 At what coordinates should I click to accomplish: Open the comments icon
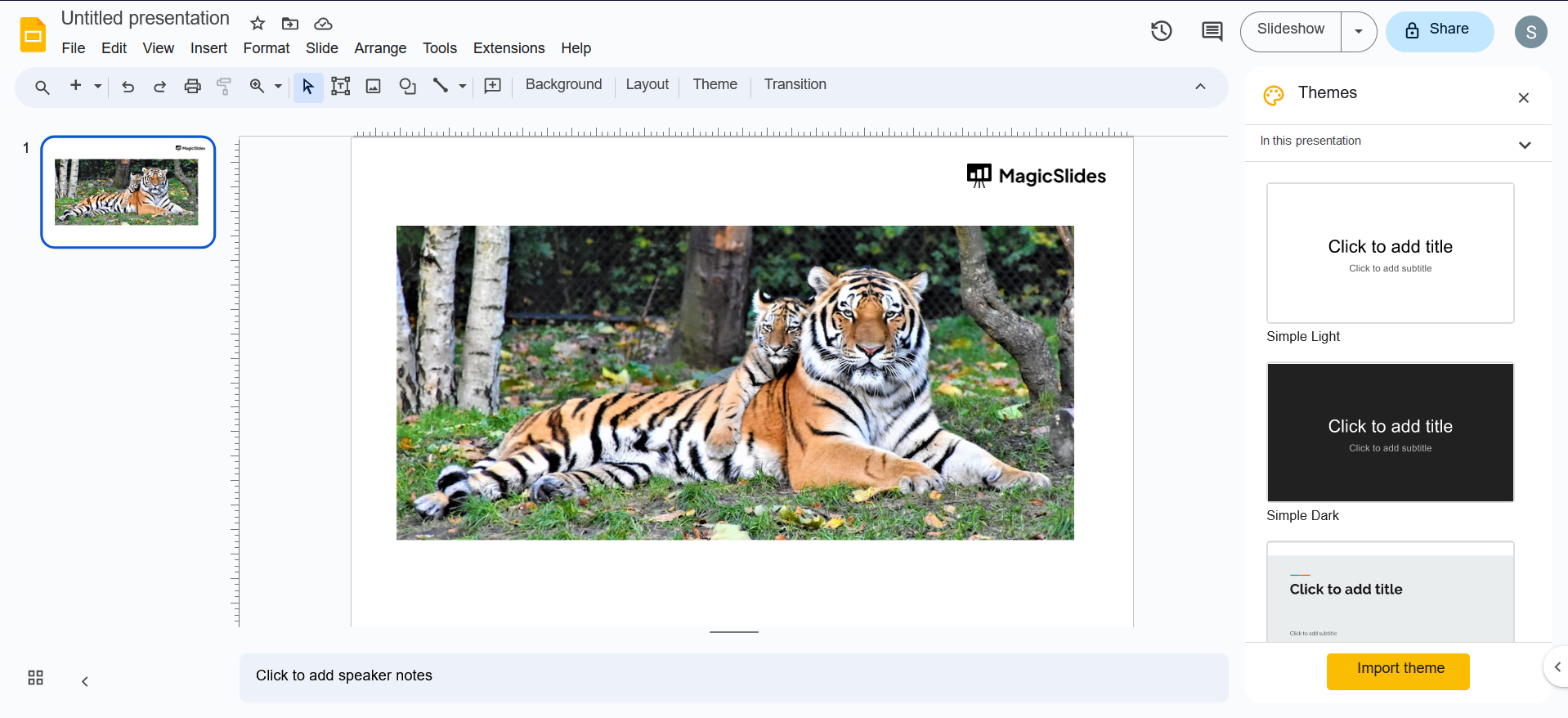1212,32
